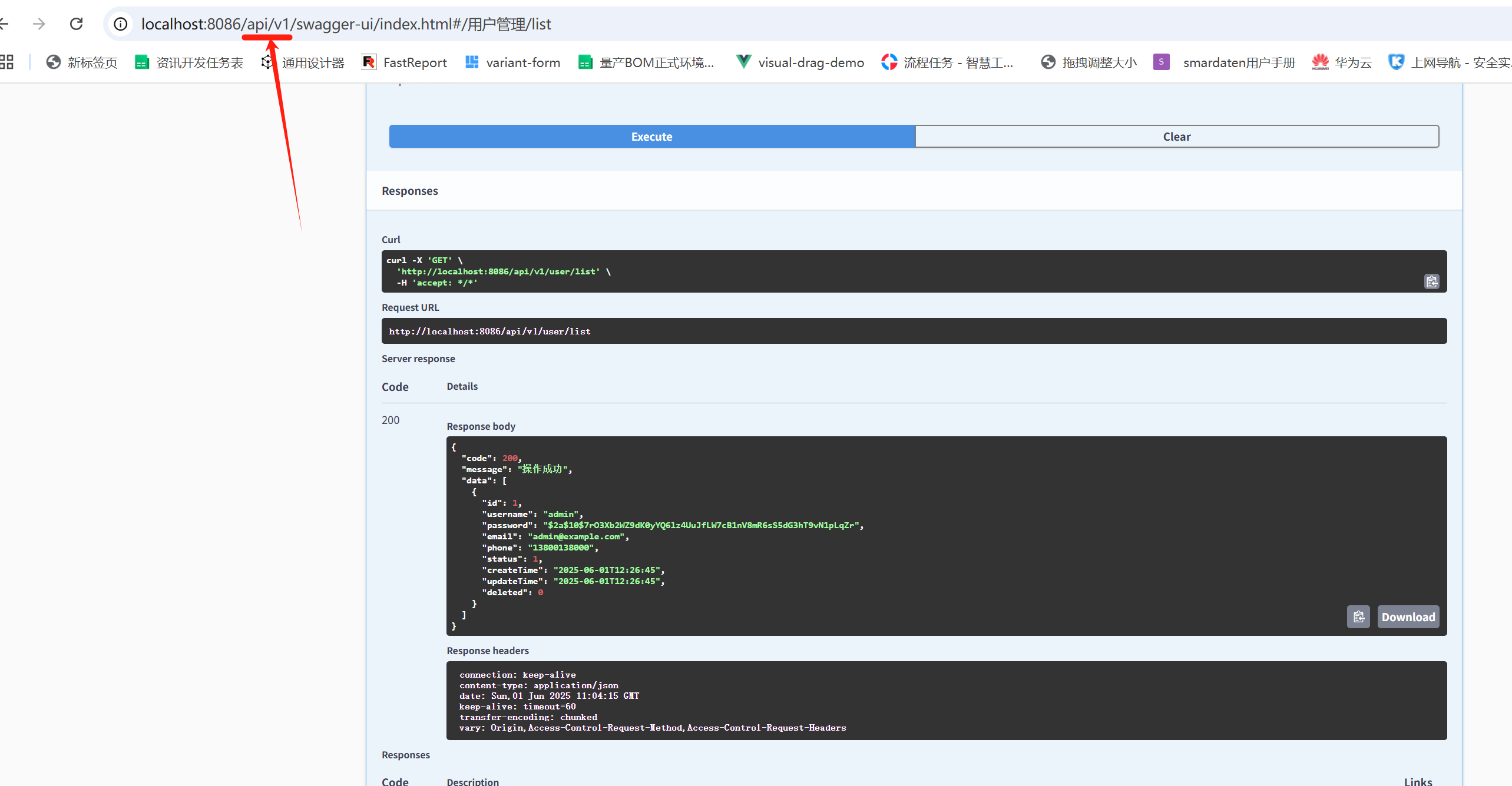Open the FastReport bookmark
This screenshot has width=1512, height=786.
(404, 62)
